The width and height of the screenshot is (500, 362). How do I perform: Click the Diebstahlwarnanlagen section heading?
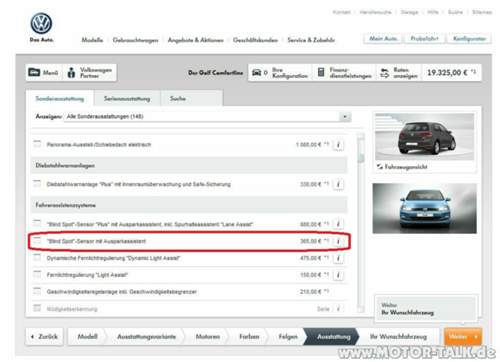pyautogui.click(x=65, y=165)
